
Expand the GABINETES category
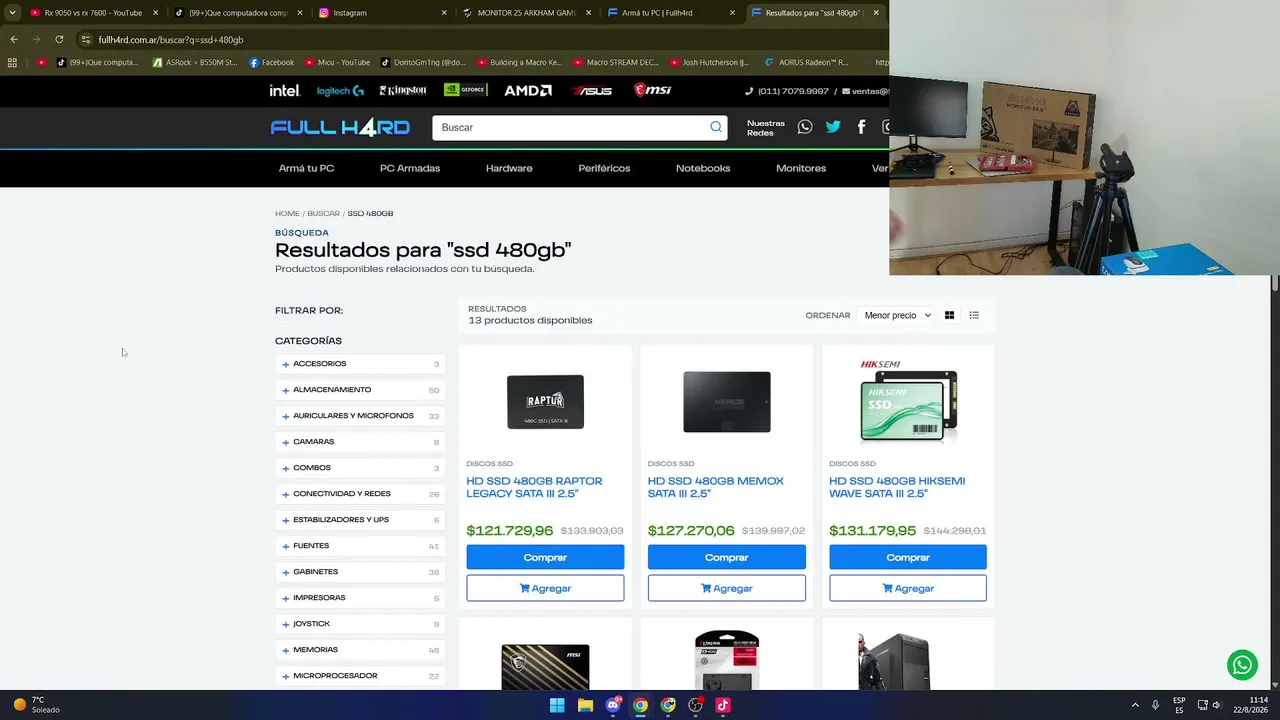[360, 572]
